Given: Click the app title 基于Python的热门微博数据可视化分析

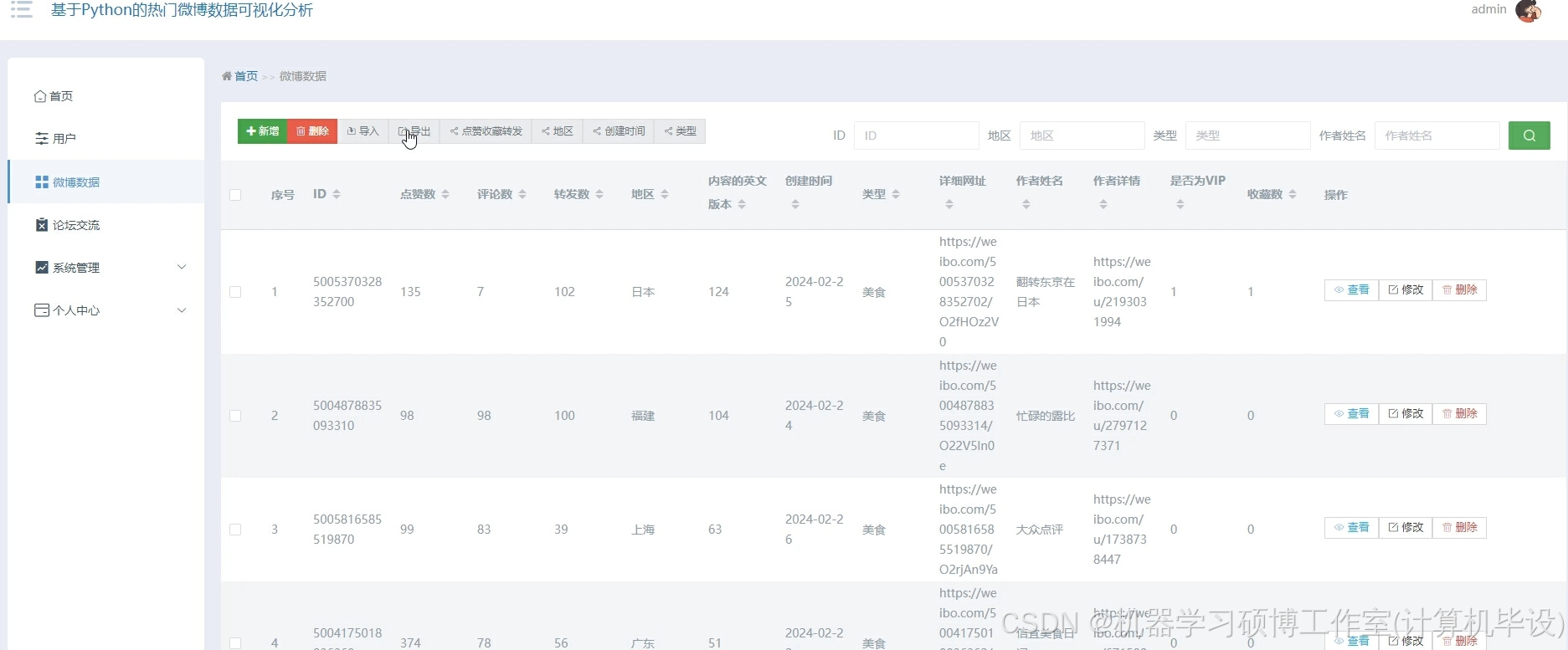Looking at the screenshot, I should [x=182, y=10].
